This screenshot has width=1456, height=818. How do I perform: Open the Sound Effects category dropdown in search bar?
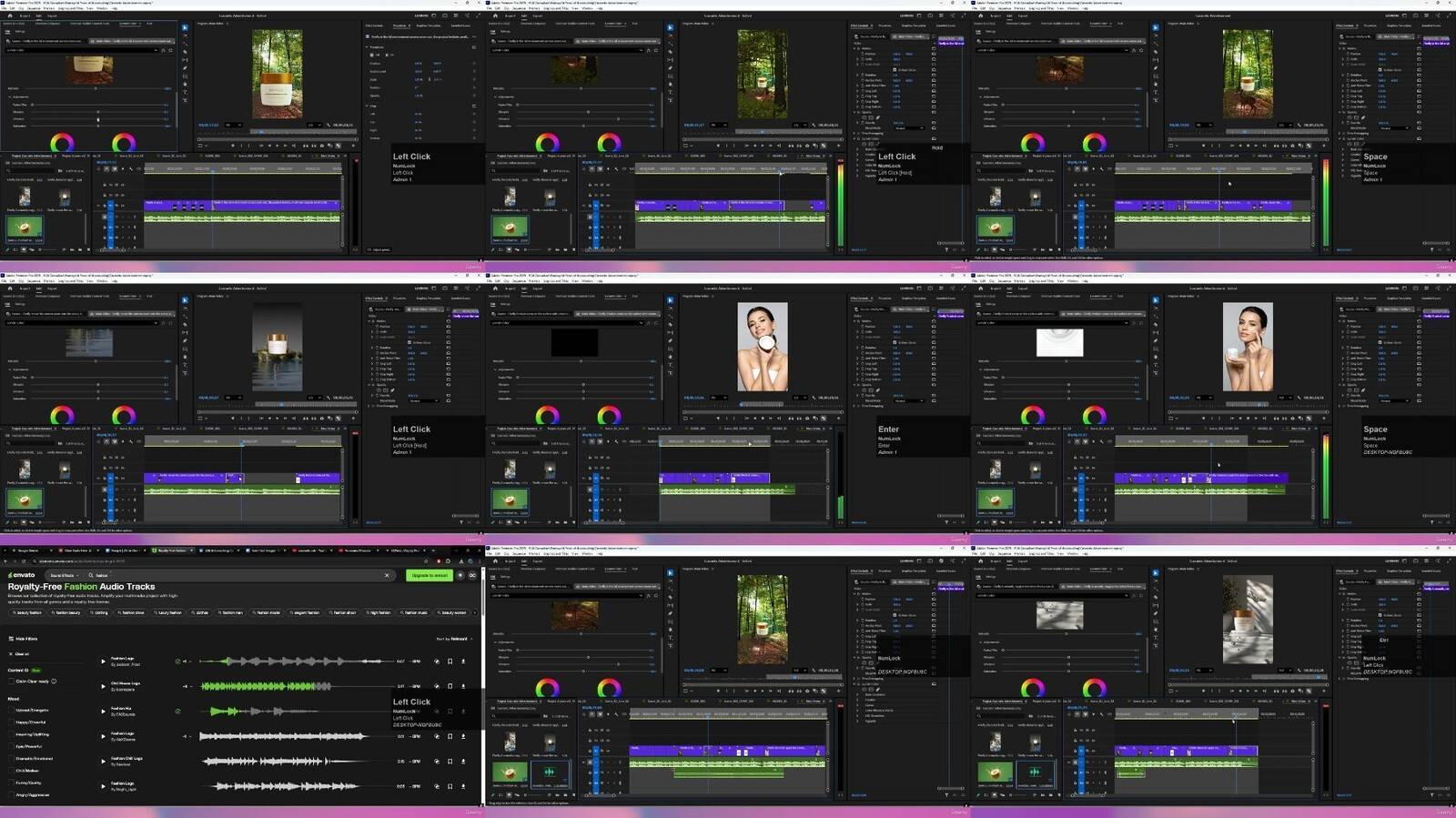(64, 575)
